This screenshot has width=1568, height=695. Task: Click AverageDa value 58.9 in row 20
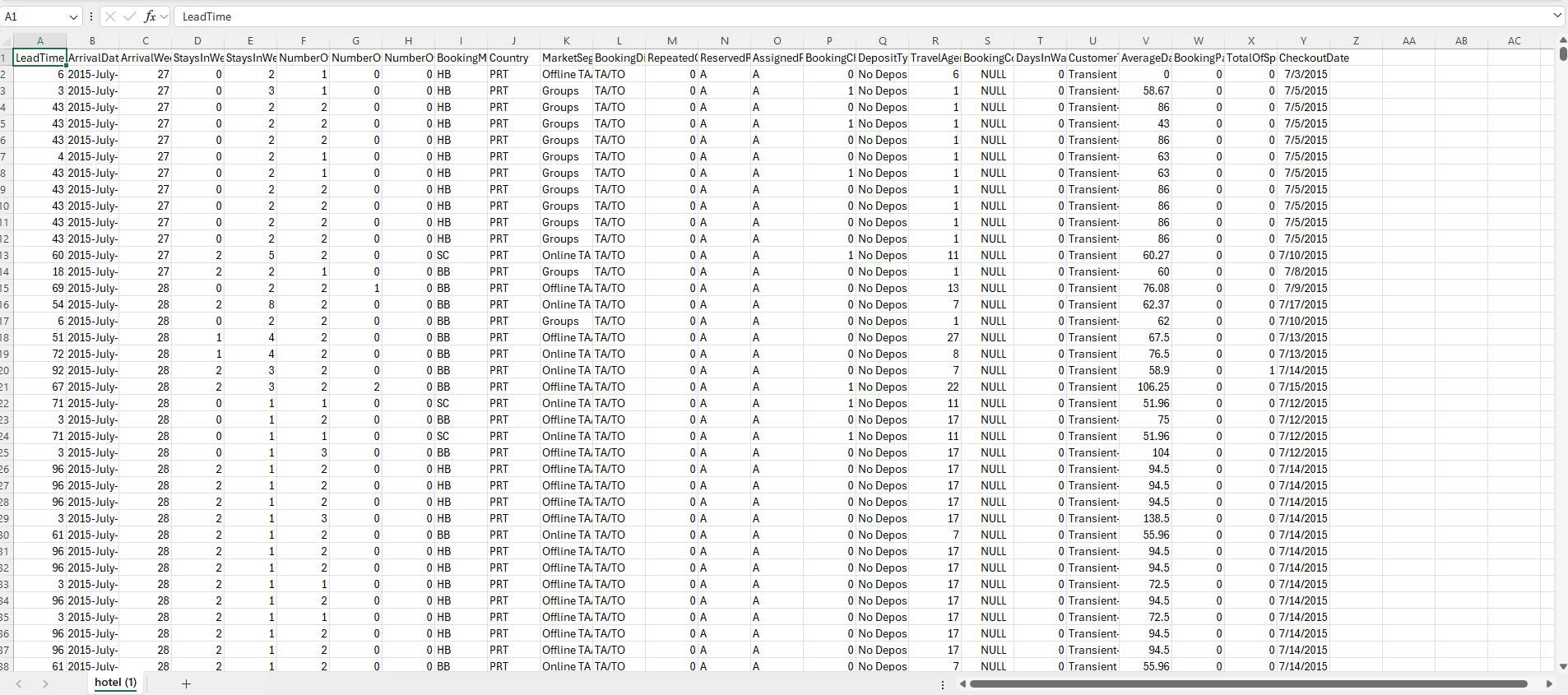click(x=1145, y=370)
